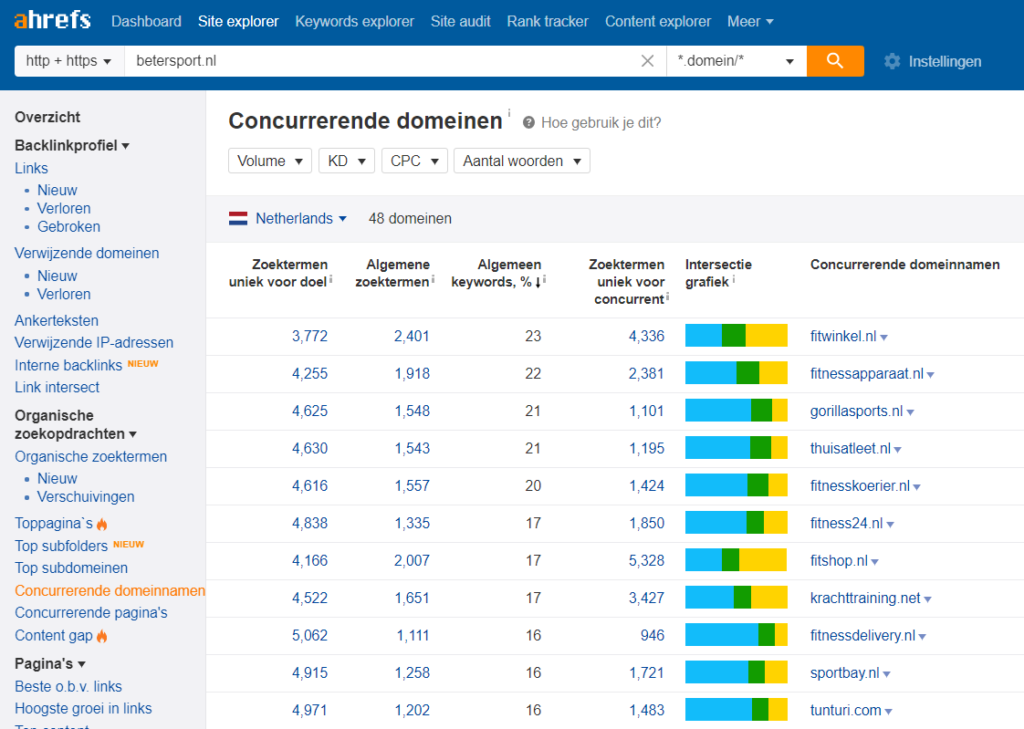
Task: Open dropdown next to gorillasports.nl
Action: (x=910, y=412)
